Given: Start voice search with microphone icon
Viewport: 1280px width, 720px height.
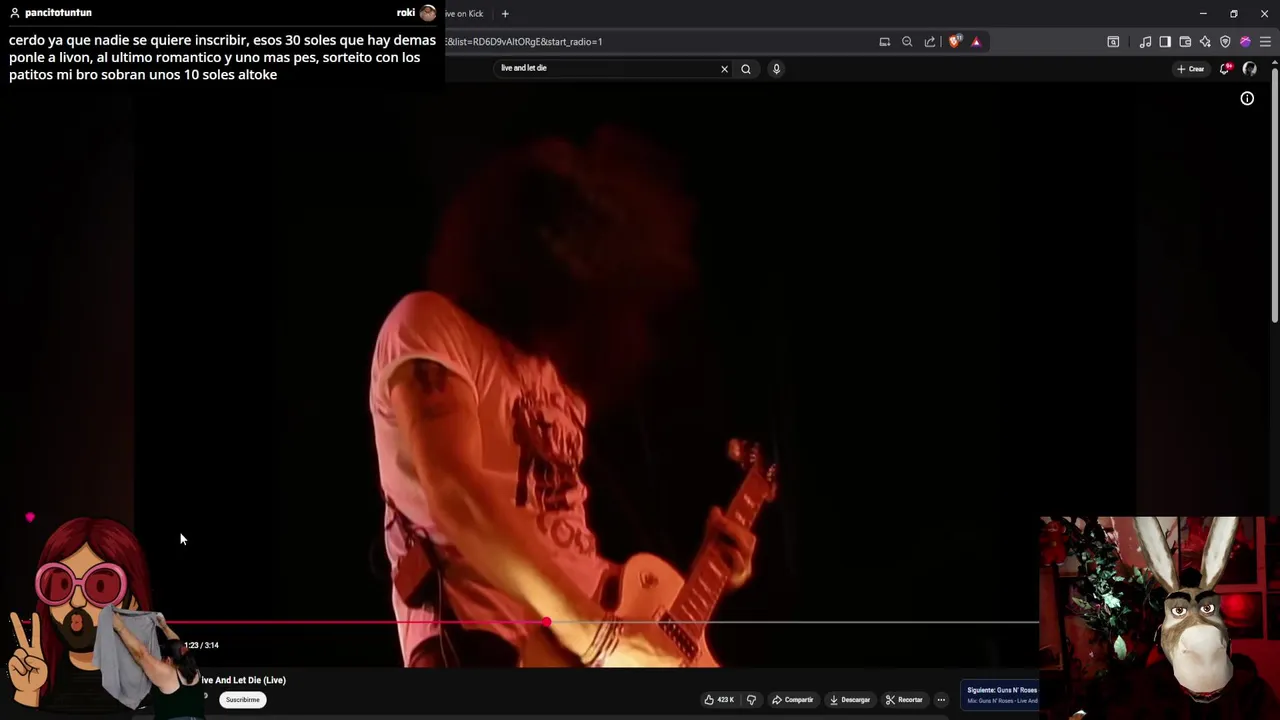Looking at the screenshot, I should (x=776, y=69).
